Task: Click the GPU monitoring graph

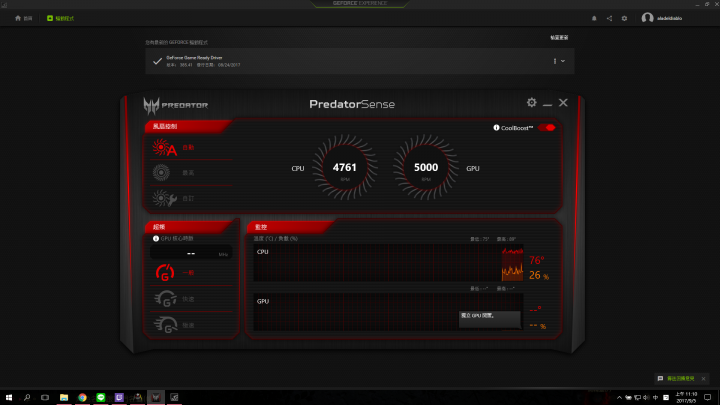Action: coord(388,312)
